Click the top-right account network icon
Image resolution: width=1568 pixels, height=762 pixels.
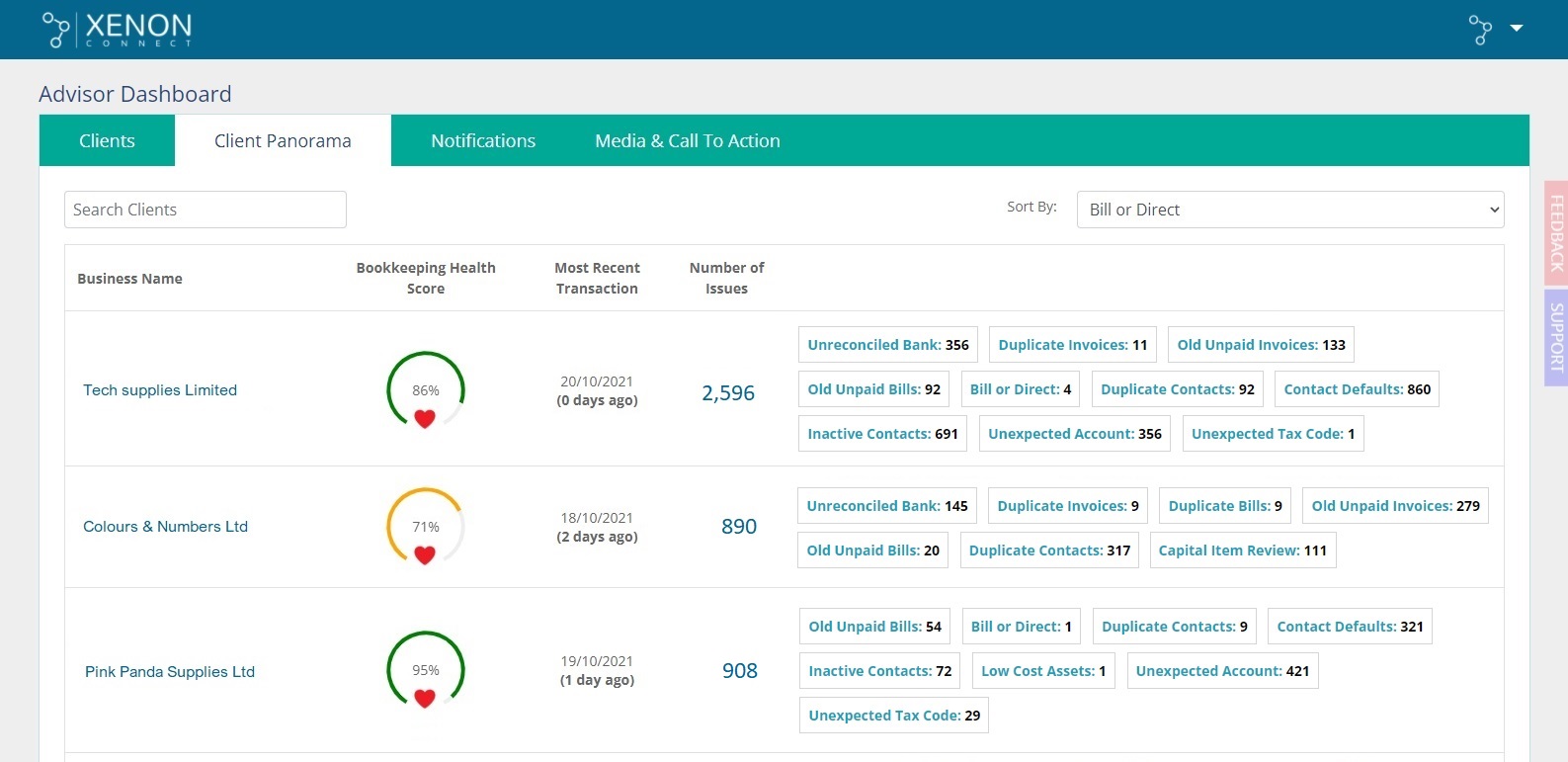point(1480,30)
